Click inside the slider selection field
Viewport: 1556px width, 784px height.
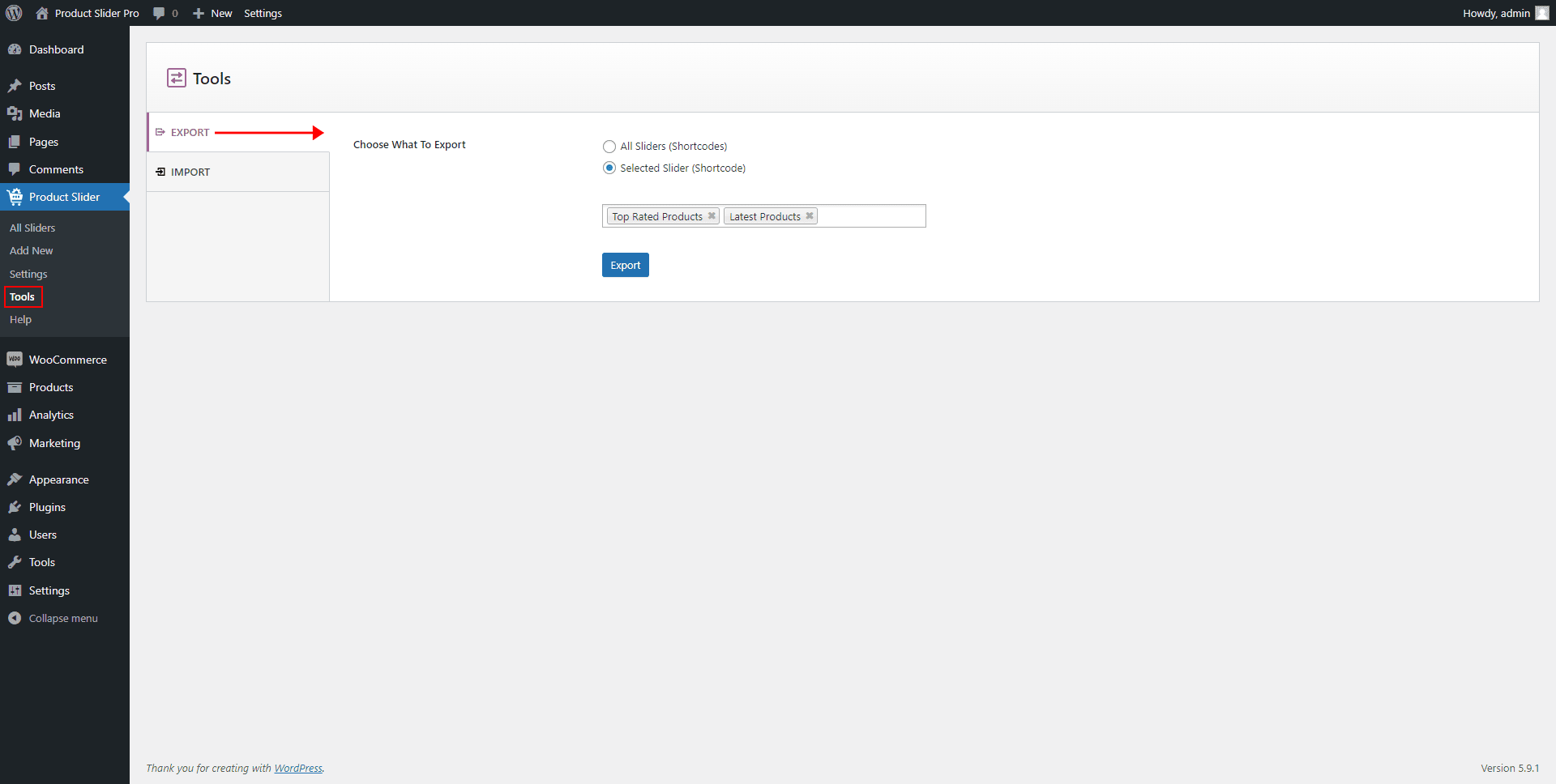point(871,216)
